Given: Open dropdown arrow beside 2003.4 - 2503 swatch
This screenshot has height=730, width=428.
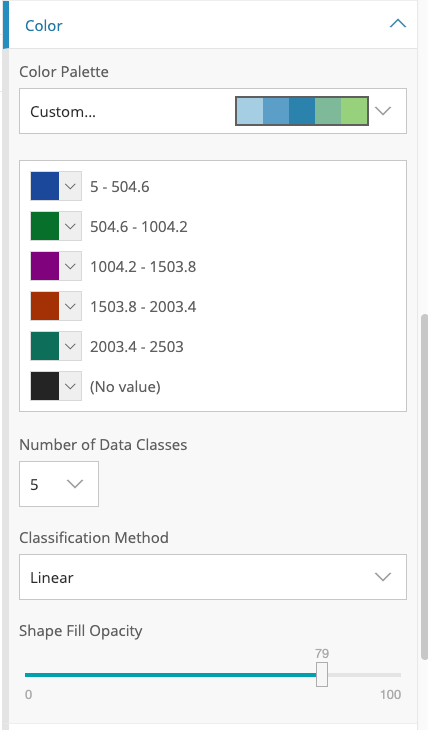Looking at the screenshot, I should (70, 346).
